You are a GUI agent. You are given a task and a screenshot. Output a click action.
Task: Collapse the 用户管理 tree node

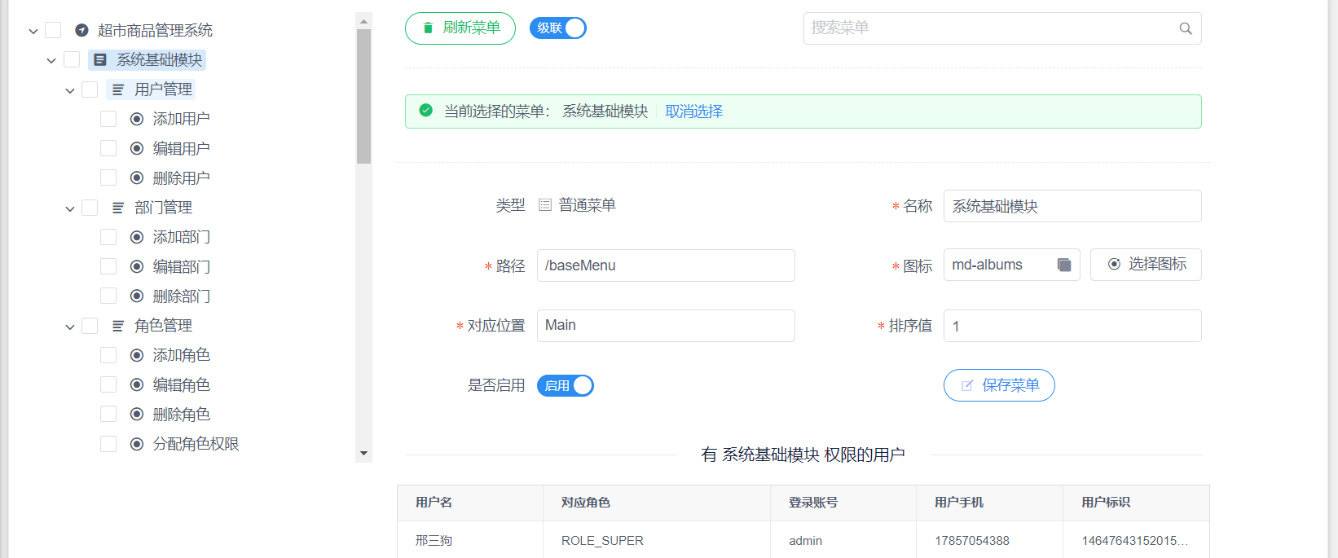click(x=70, y=90)
